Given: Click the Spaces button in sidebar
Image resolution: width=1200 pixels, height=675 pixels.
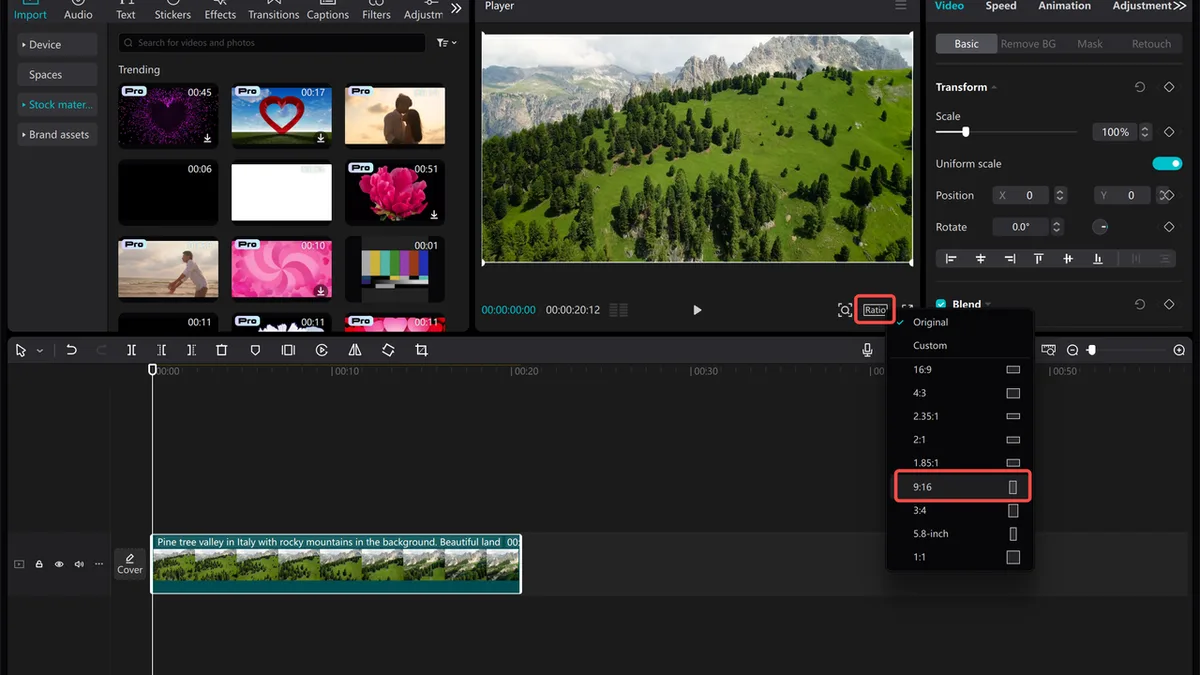Looking at the screenshot, I should pos(57,74).
